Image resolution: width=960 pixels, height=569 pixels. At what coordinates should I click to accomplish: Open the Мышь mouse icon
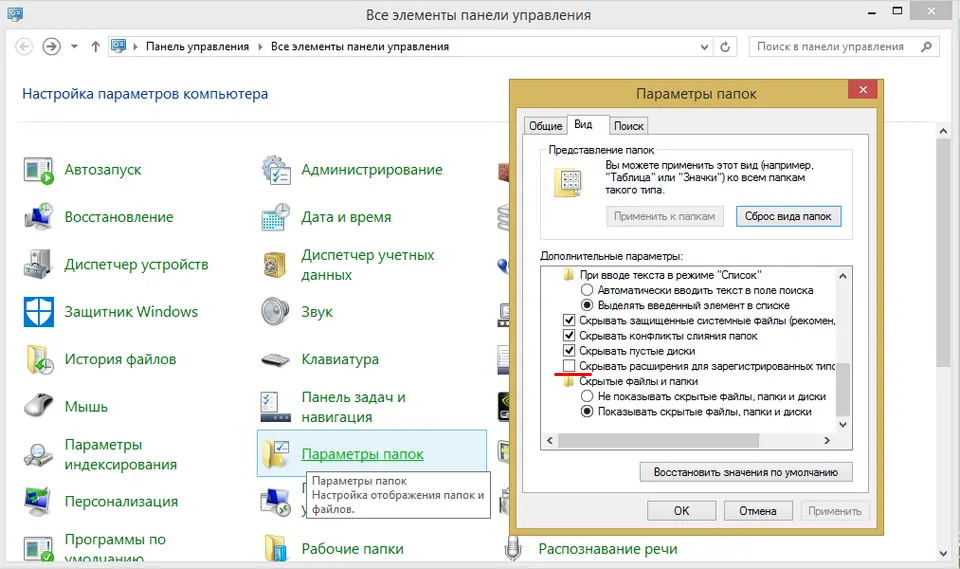(x=38, y=406)
